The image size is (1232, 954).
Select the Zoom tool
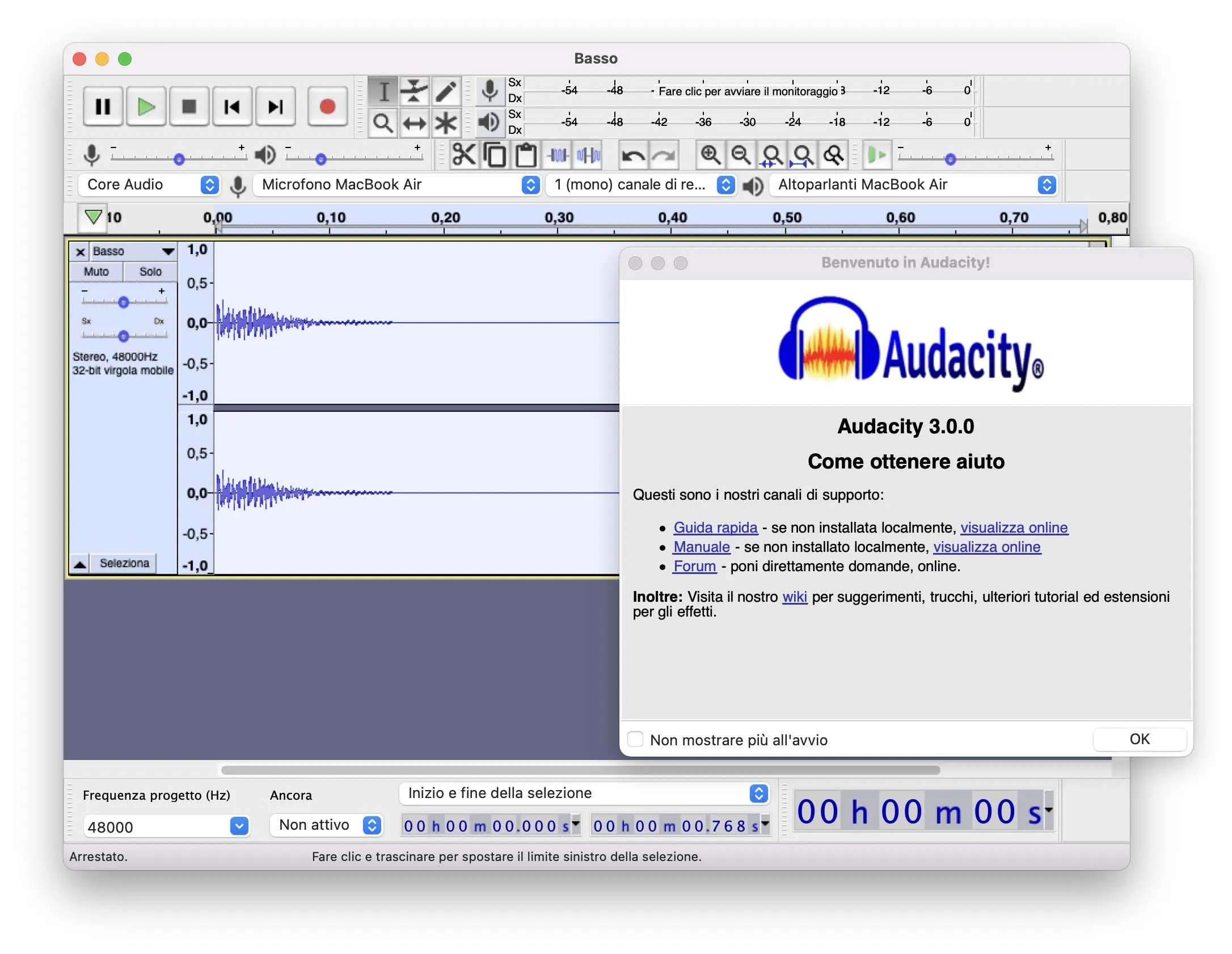tap(383, 122)
